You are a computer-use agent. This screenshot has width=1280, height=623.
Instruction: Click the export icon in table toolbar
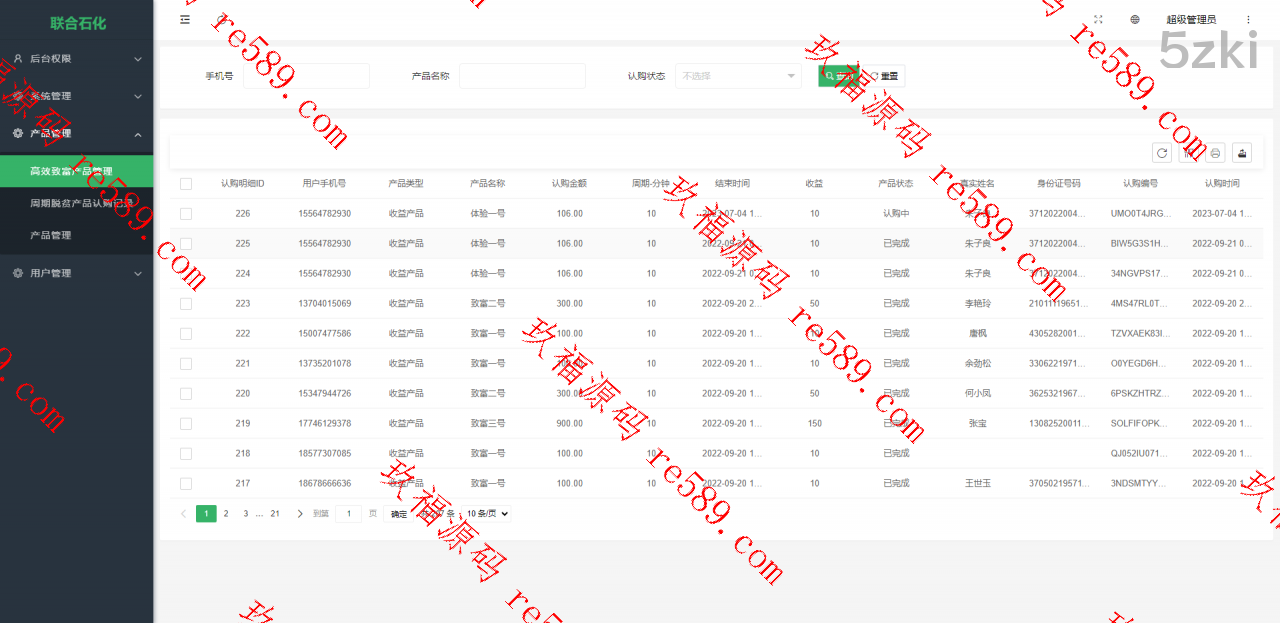click(x=1242, y=153)
